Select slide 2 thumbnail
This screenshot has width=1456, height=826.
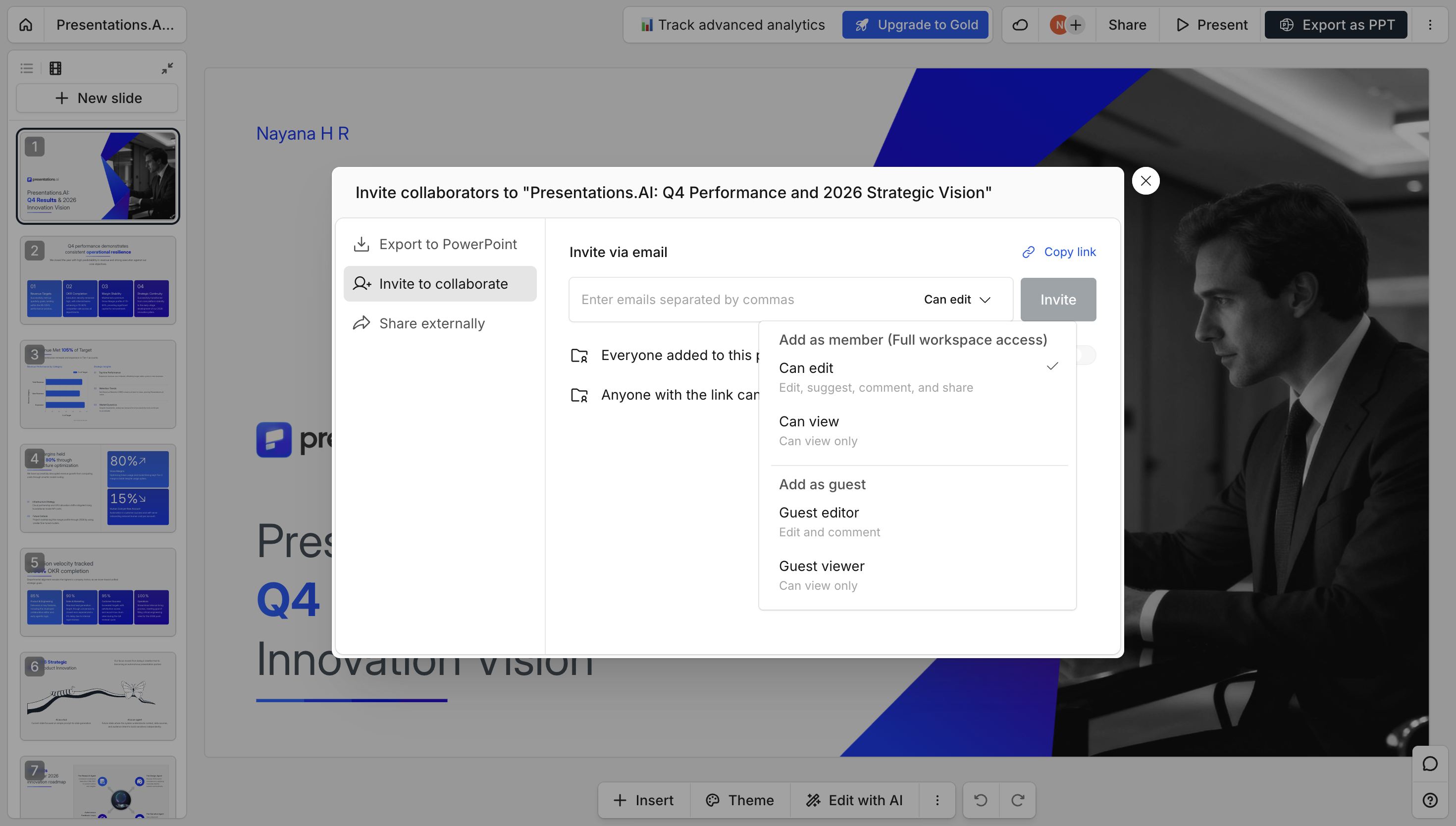coord(98,280)
